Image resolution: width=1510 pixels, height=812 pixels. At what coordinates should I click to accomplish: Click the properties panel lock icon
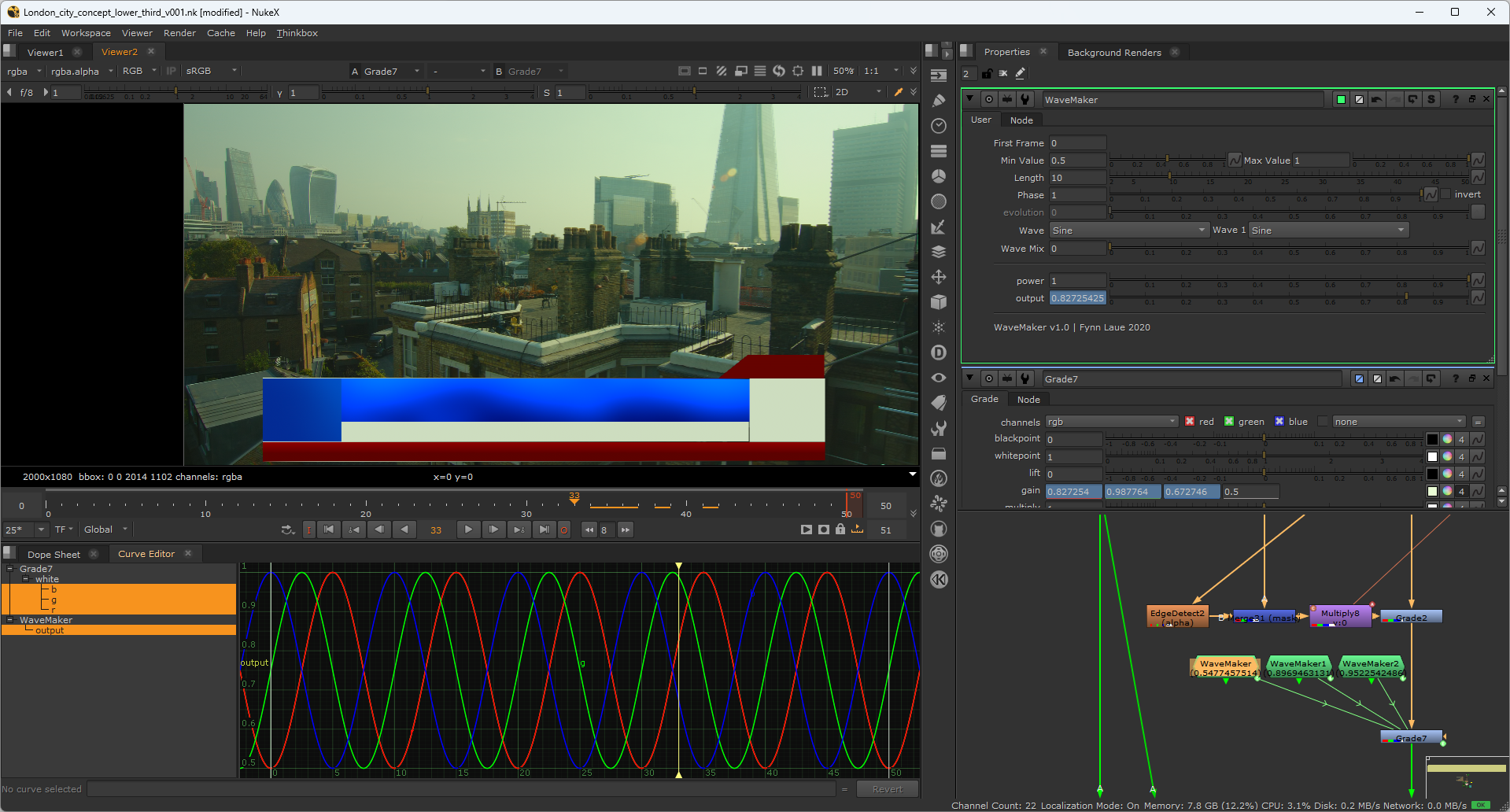(987, 73)
